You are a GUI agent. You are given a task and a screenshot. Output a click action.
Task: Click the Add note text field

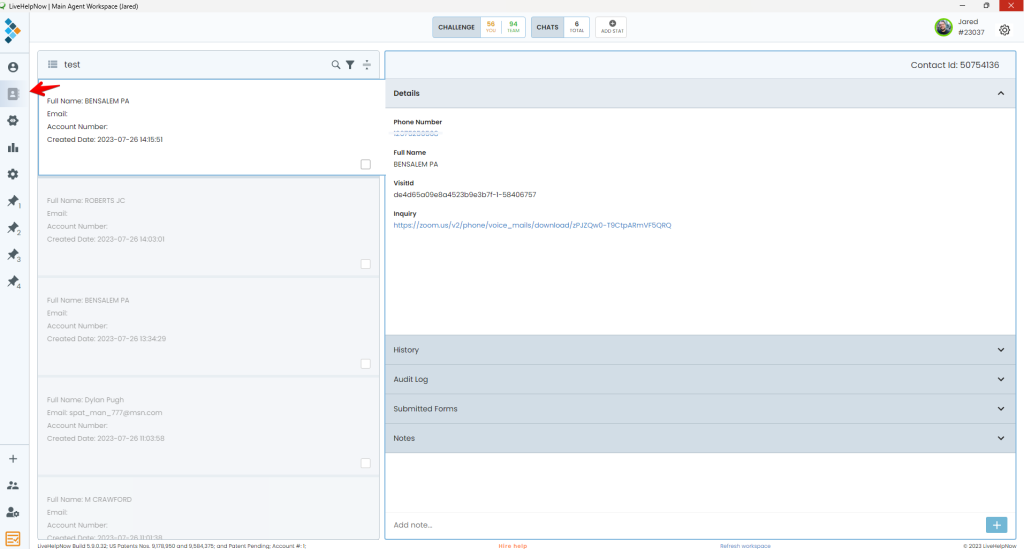(680, 525)
